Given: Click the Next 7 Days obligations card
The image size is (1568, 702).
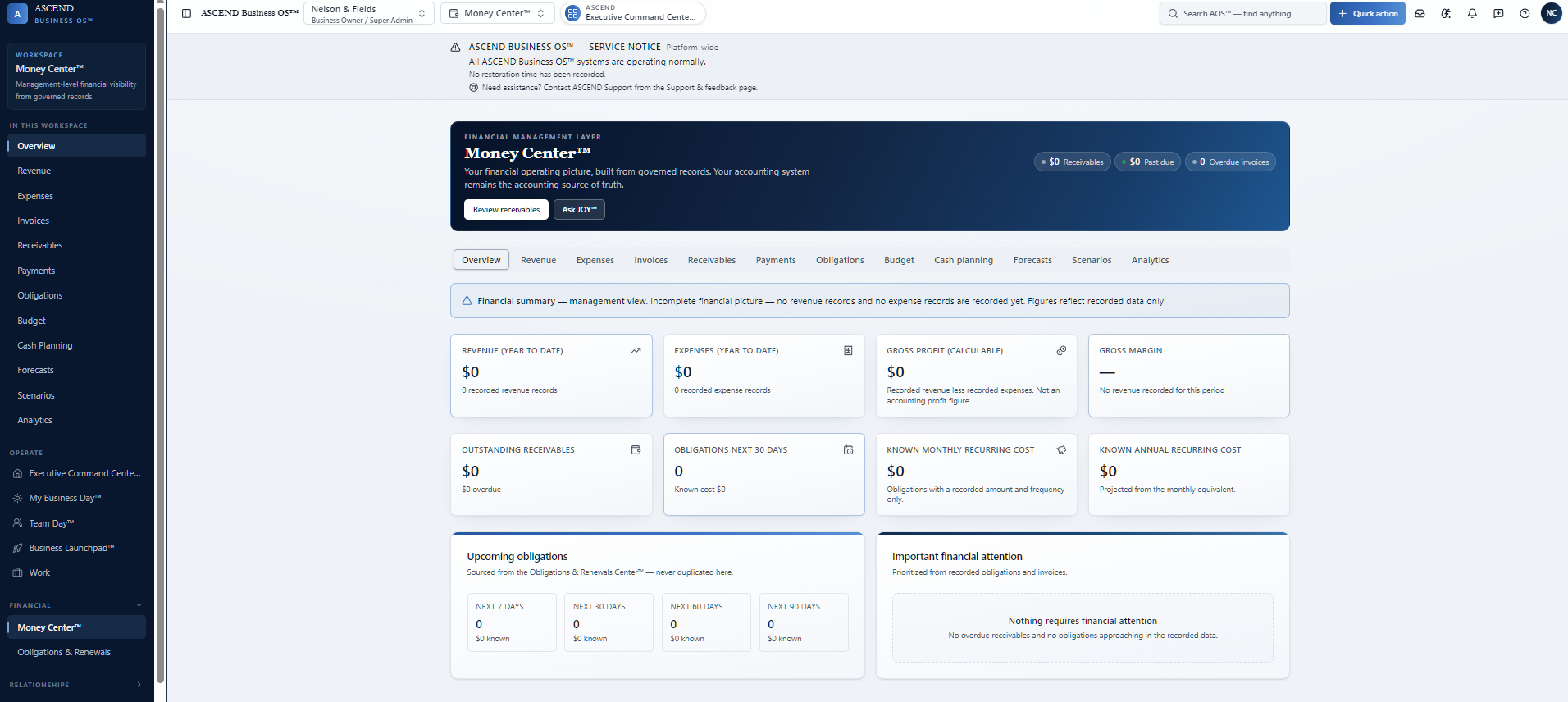Looking at the screenshot, I should [512, 622].
